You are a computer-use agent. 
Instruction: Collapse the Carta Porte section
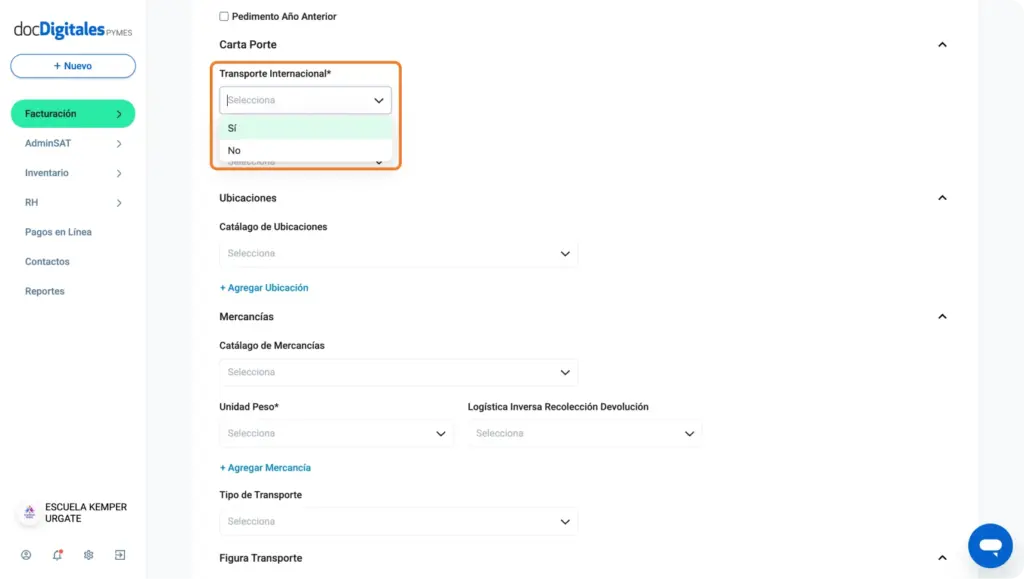pyautogui.click(x=942, y=44)
